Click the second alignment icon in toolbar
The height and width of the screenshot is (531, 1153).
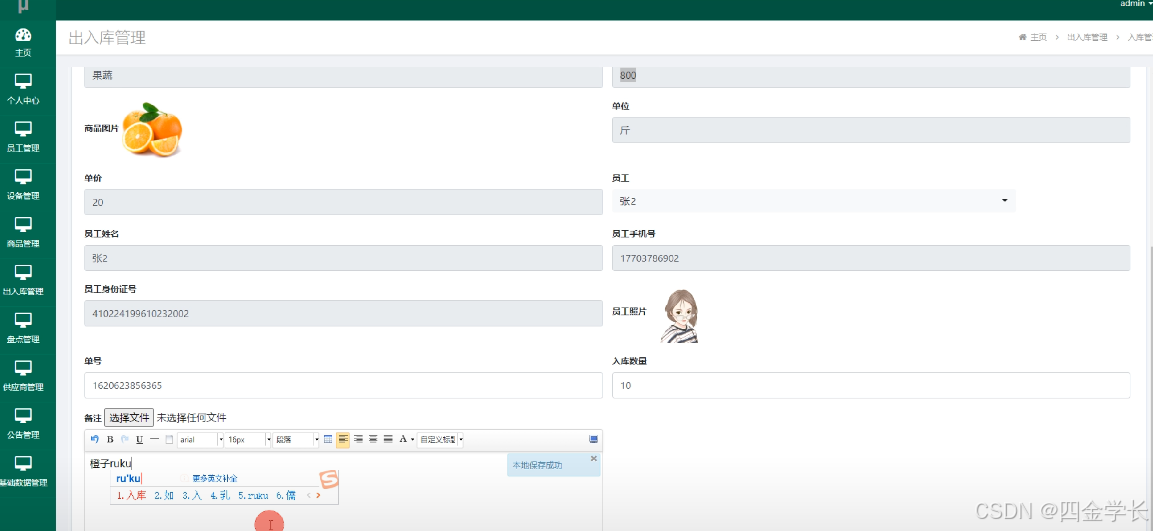359,439
